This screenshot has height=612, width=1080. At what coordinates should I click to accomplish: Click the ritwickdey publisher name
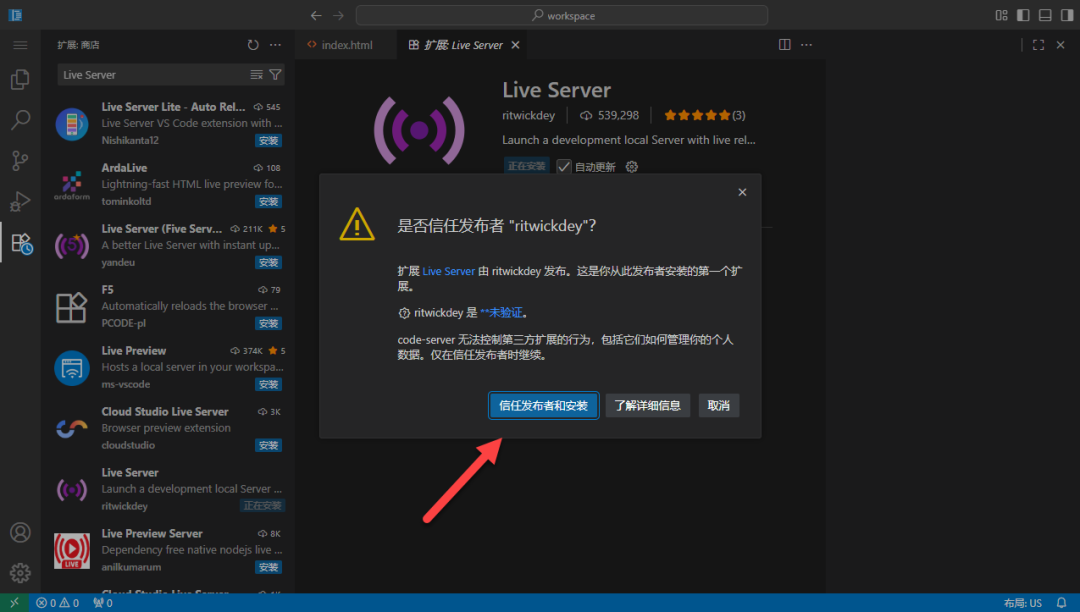point(528,115)
